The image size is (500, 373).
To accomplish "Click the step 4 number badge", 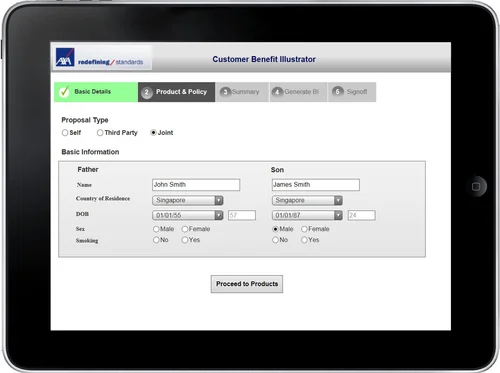I will [277, 92].
